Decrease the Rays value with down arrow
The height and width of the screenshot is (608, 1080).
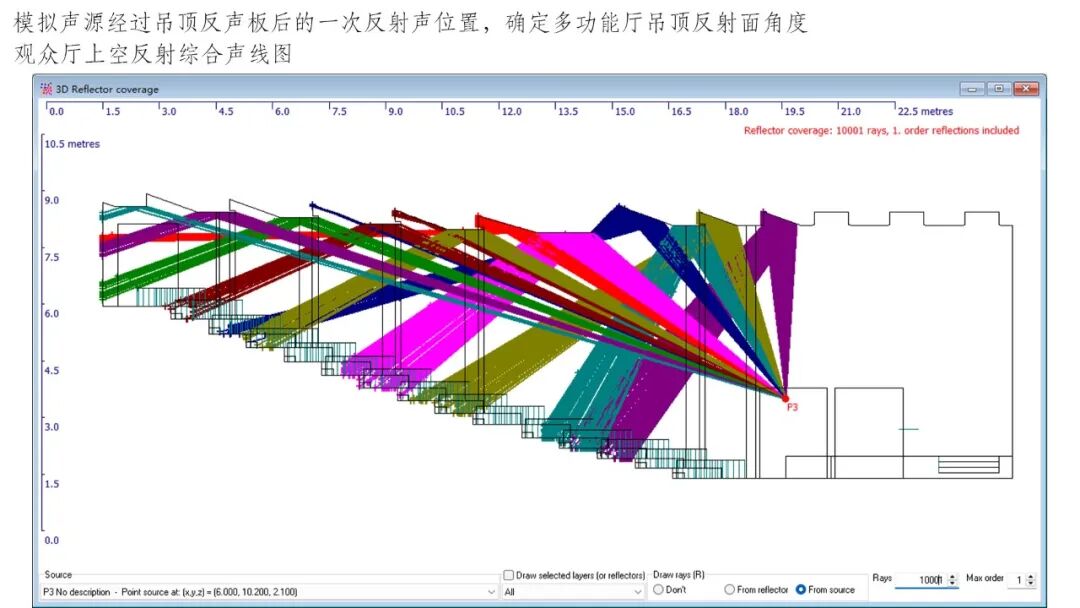(x=953, y=583)
